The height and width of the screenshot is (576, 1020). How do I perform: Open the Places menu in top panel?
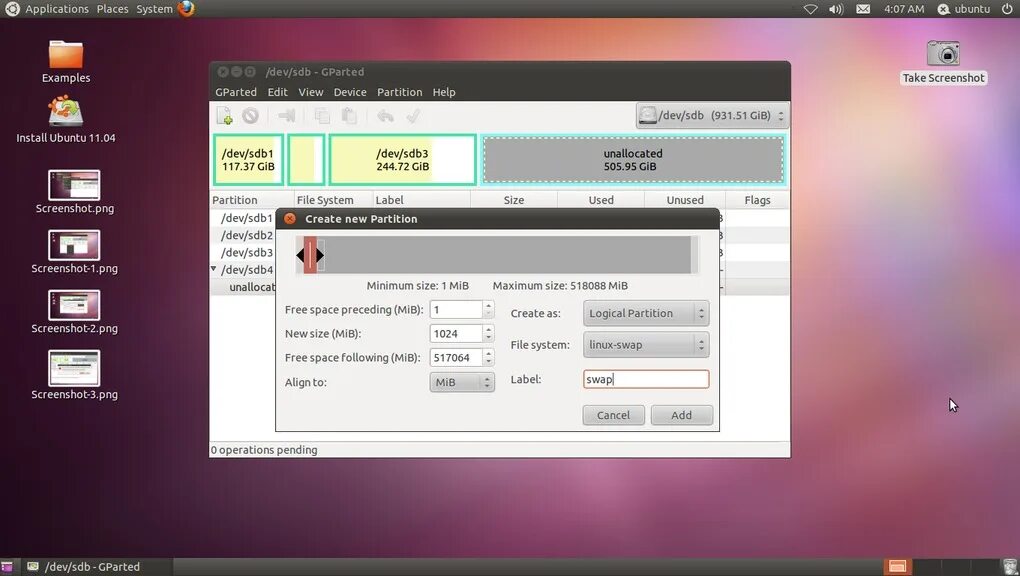[113, 9]
